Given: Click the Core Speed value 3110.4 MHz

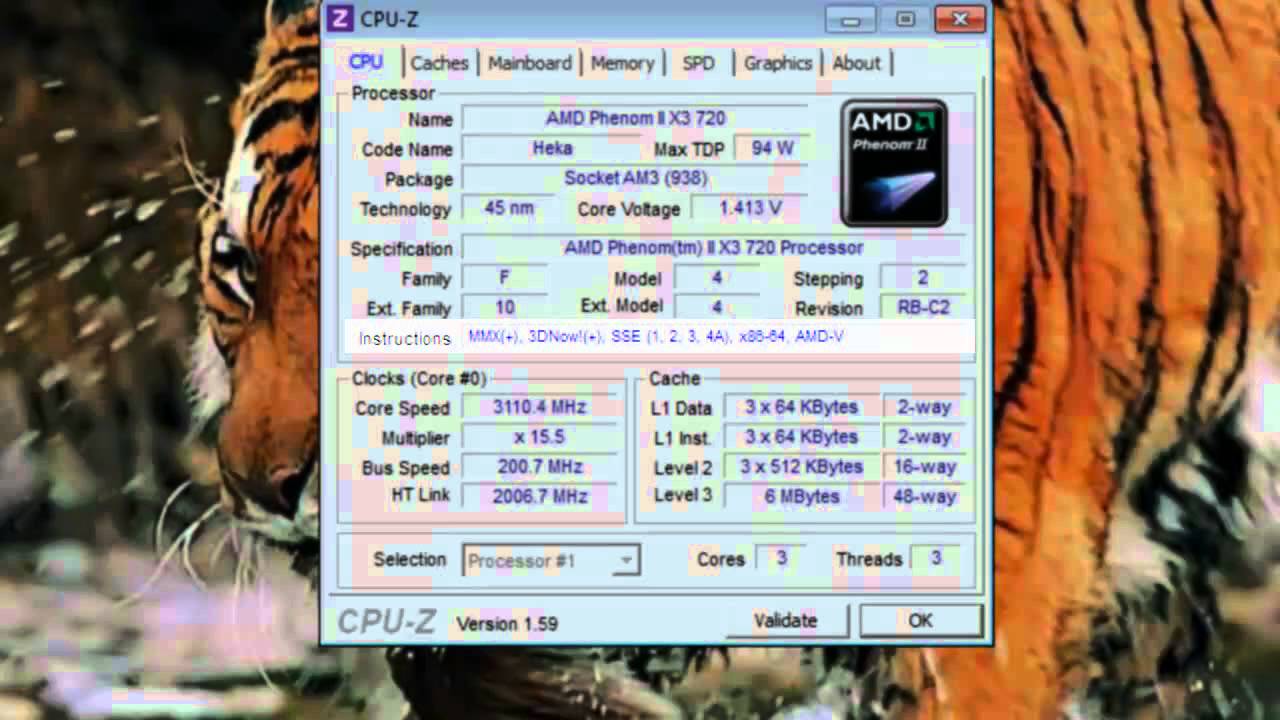Looking at the screenshot, I should pos(539,407).
